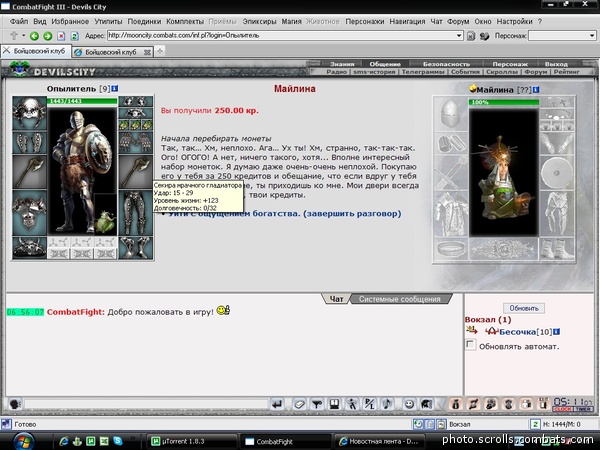Click the save floppy icon in chat bar
The height and width of the screenshot is (450, 600).
tap(334, 404)
